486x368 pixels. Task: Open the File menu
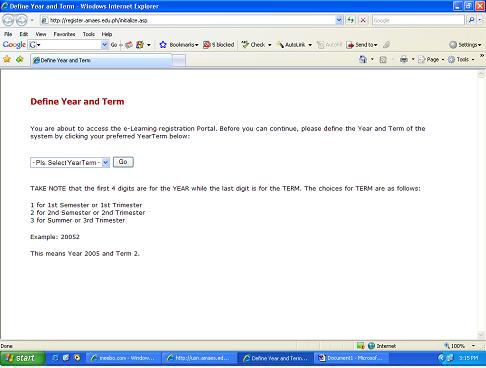[x=8, y=34]
